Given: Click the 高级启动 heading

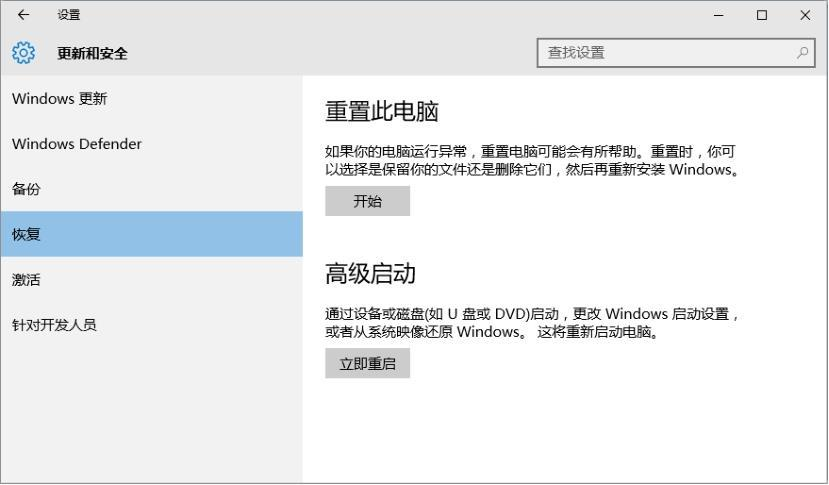Looking at the screenshot, I should click(x=370, y=274).
